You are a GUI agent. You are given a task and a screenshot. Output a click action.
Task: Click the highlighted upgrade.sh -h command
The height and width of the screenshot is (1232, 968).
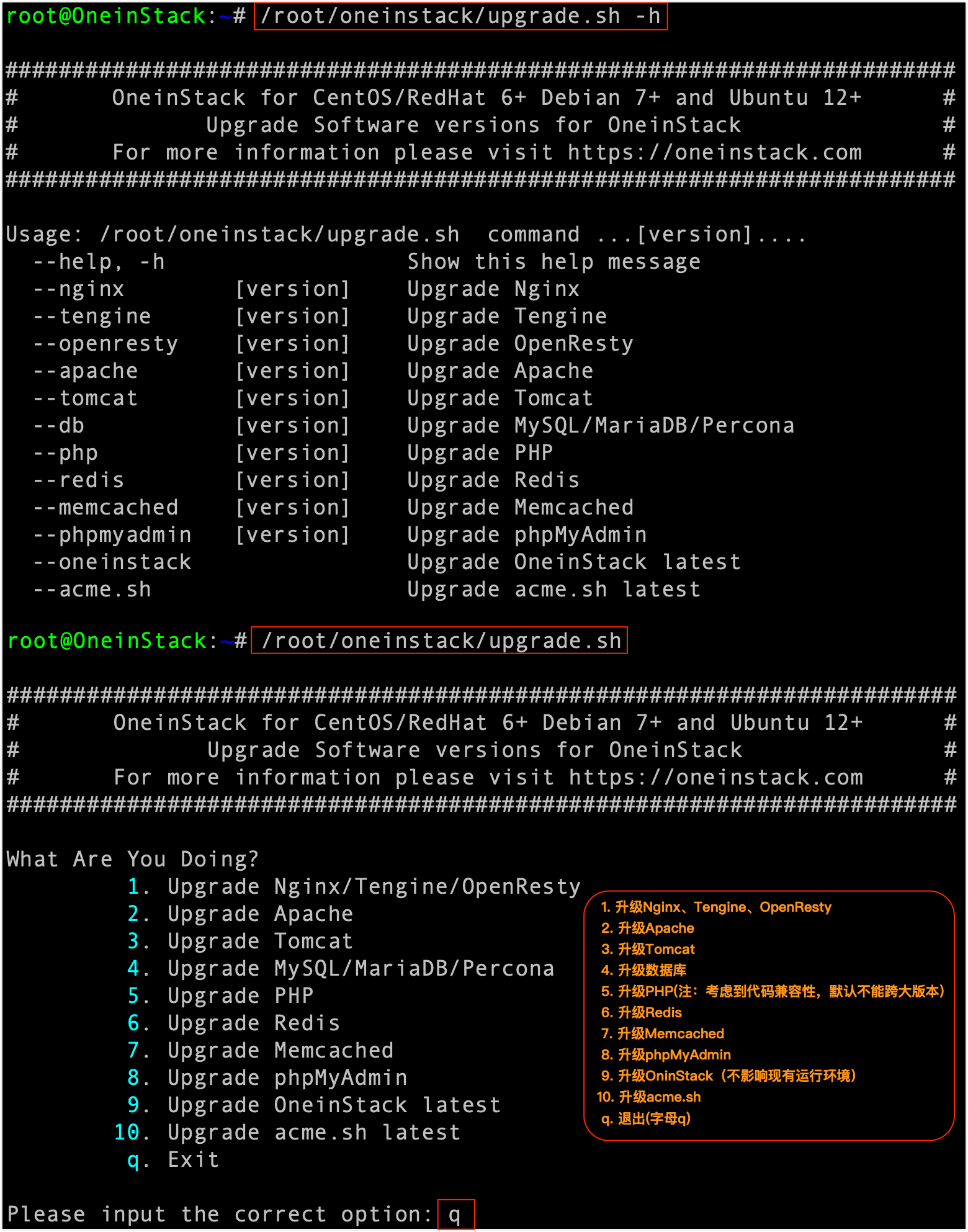461,16
